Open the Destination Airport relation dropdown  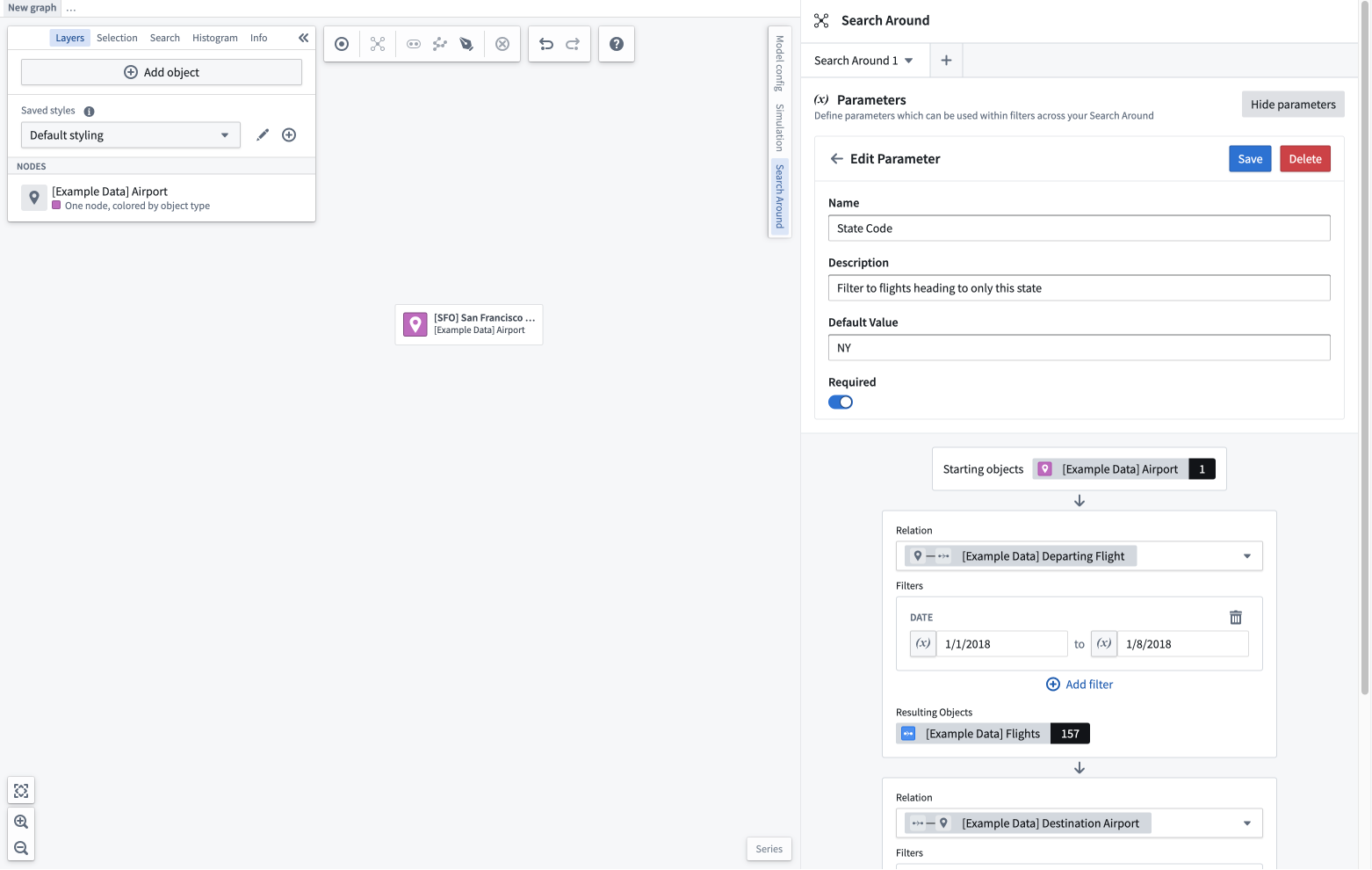click(1080, 823)
